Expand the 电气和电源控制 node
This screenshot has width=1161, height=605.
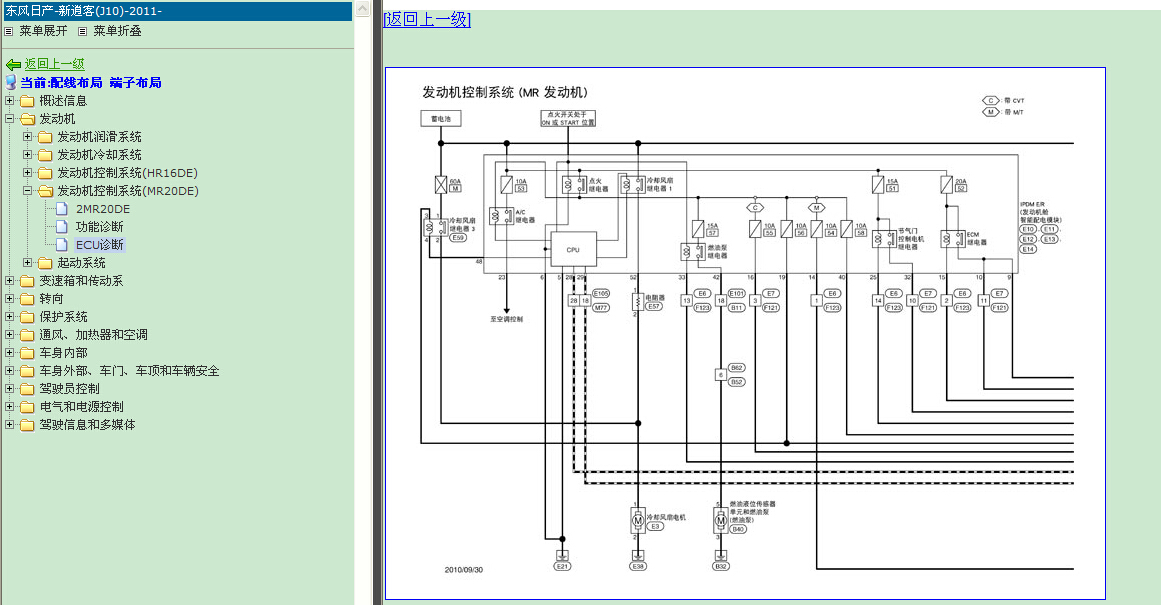click(10, 407)
